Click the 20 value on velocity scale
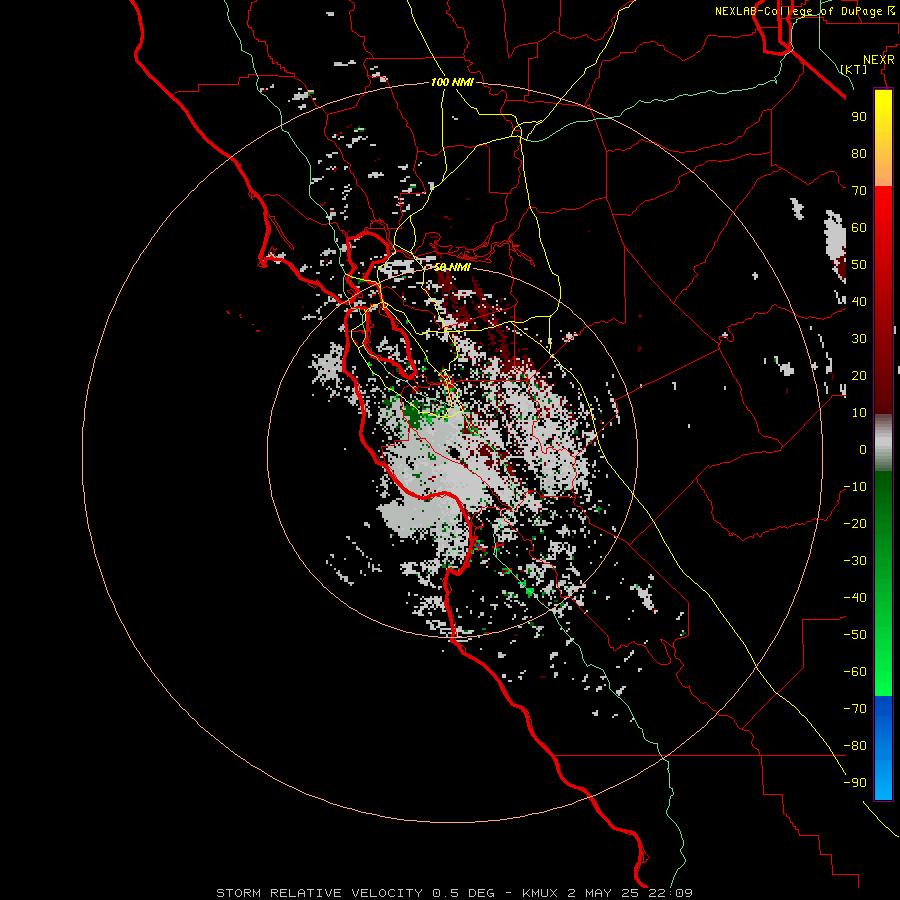The image size is (900, 900). [859, 375]
